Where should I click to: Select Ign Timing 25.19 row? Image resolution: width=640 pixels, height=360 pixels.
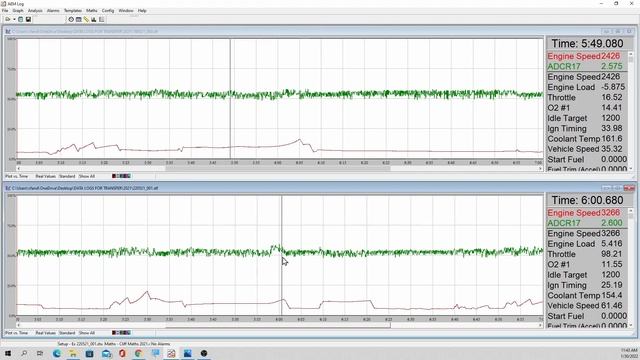(x=587, y=285)
